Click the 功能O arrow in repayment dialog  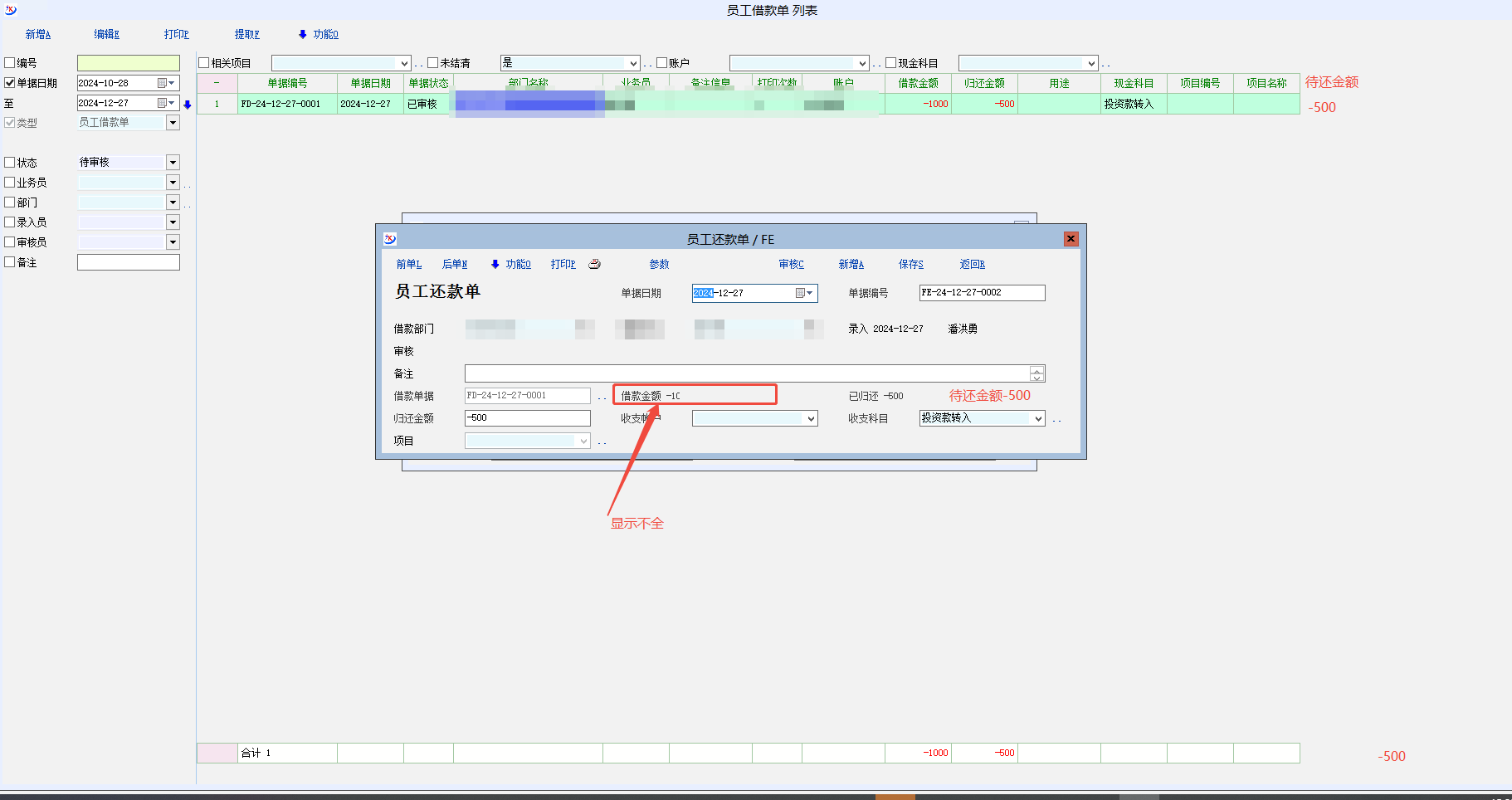coord(495,265)
